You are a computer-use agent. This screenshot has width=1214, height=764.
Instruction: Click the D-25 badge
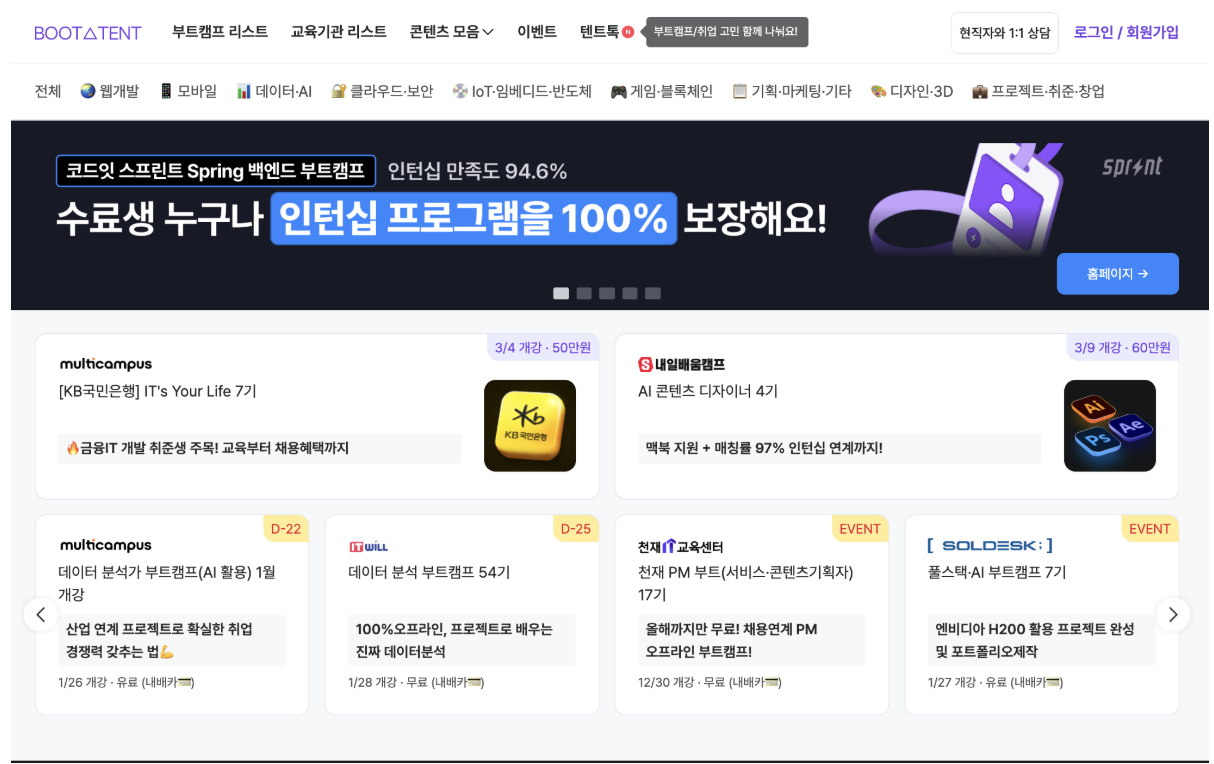(x=576, y=528)
